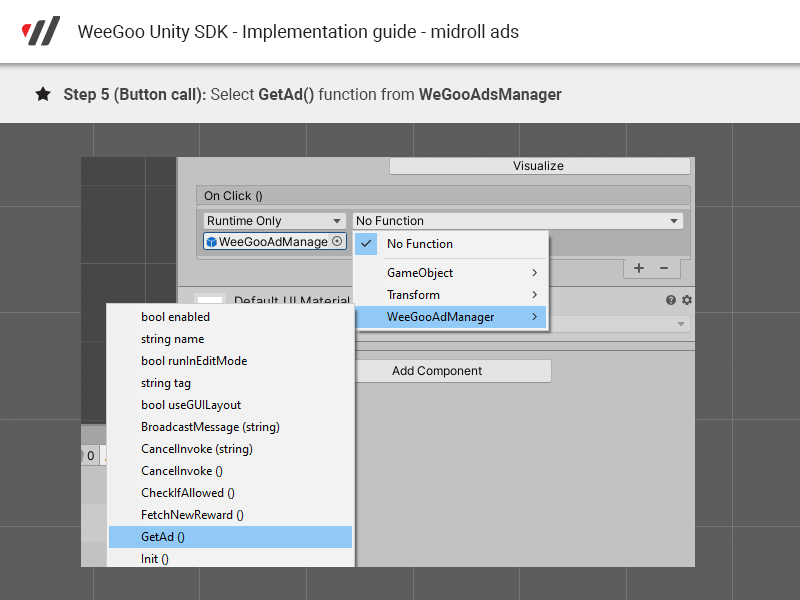The height and width of the screenshot is (600, 800).
Task: Open the Runtime Only dropdown
Action: click(274, 221)
